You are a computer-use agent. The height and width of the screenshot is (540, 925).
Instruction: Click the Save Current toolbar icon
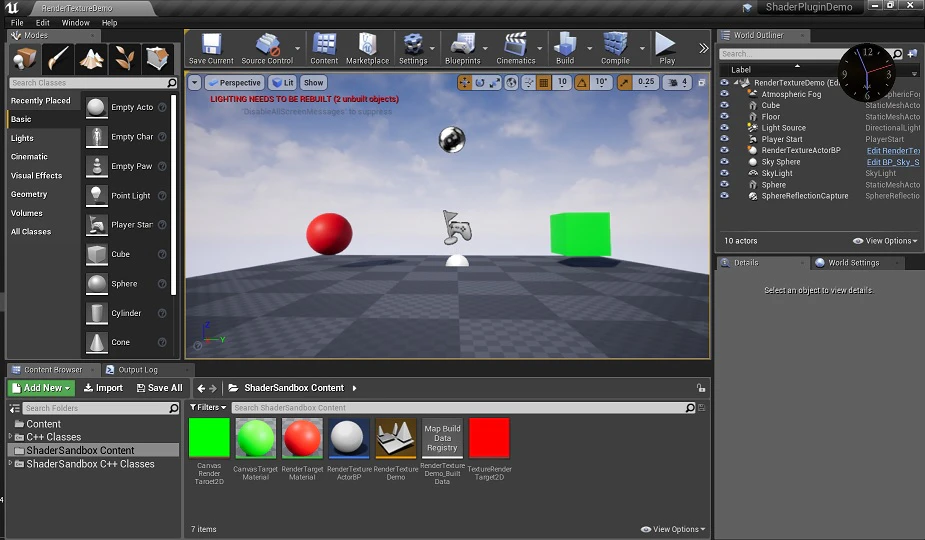(x=211, y=48)
